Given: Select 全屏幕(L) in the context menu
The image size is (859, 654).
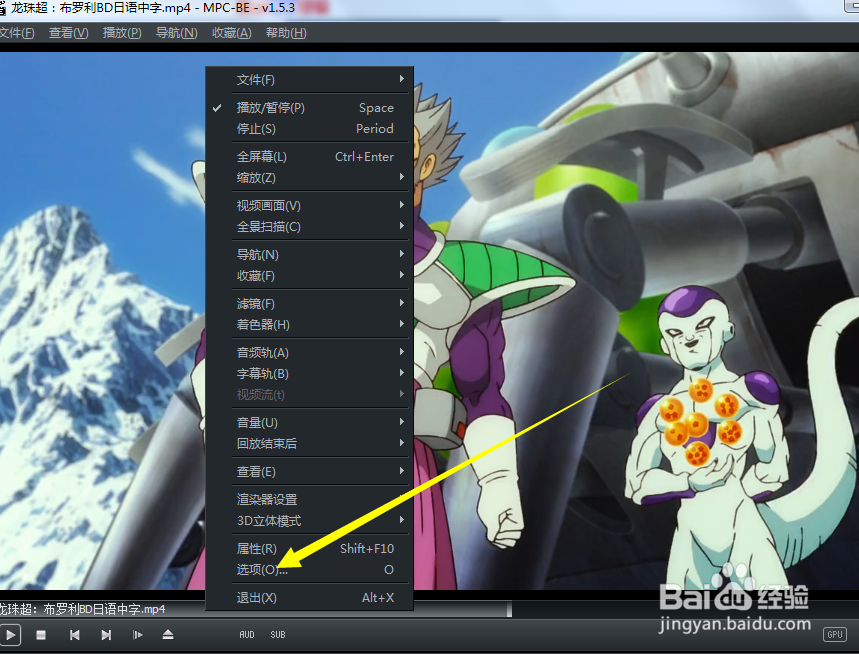Looking at the screenshot, I should (x=310, y=157).
